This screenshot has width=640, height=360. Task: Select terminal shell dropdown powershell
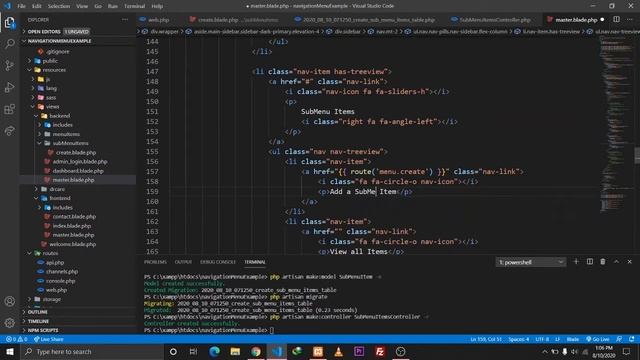[x=531, y=262]
